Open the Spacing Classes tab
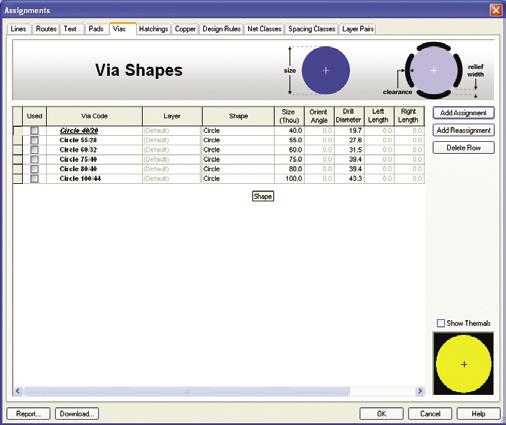Screen dimensions: 506x425 pyautogui.click(x=312, y=29)
